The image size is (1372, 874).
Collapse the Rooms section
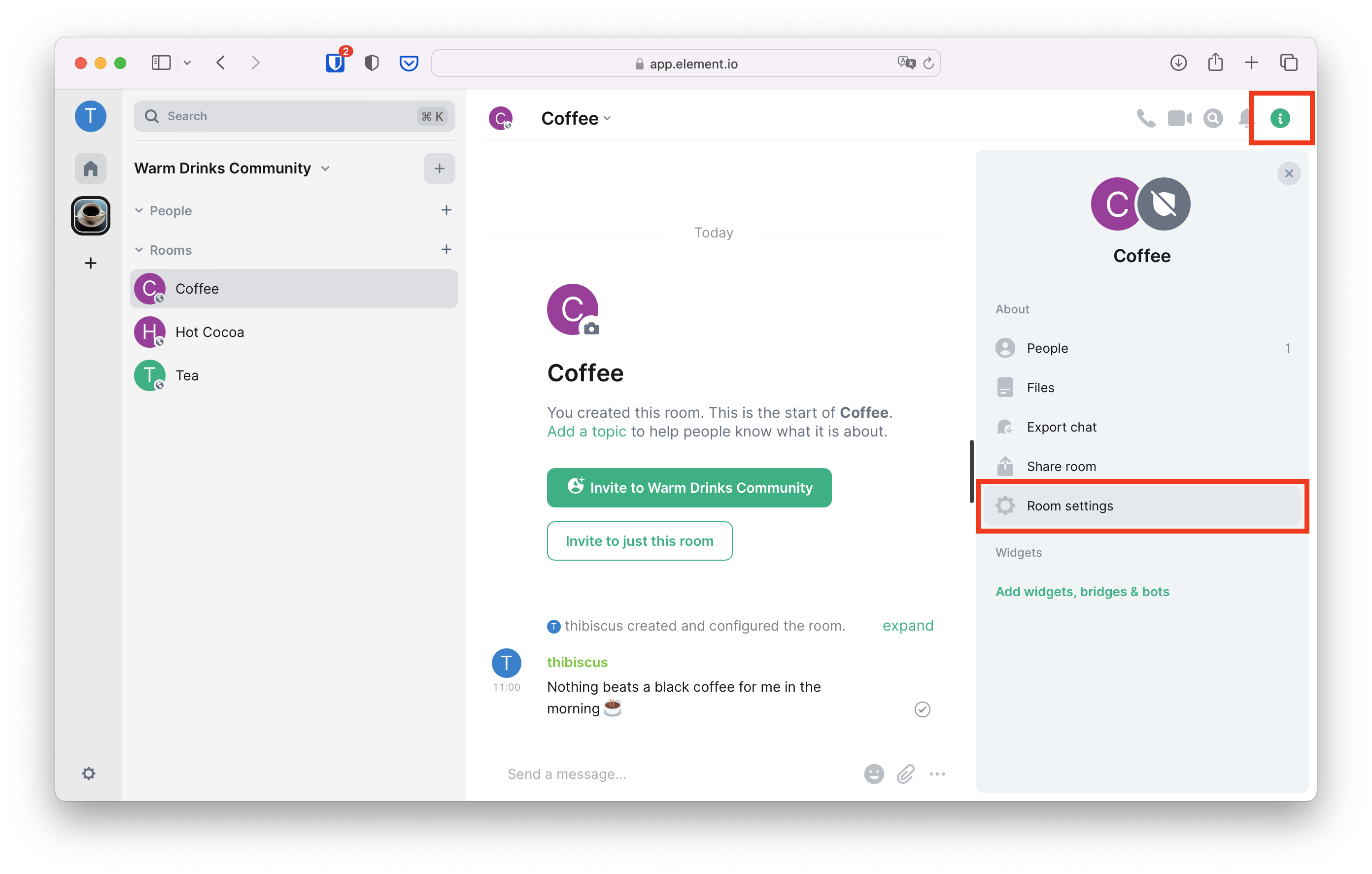139,250
